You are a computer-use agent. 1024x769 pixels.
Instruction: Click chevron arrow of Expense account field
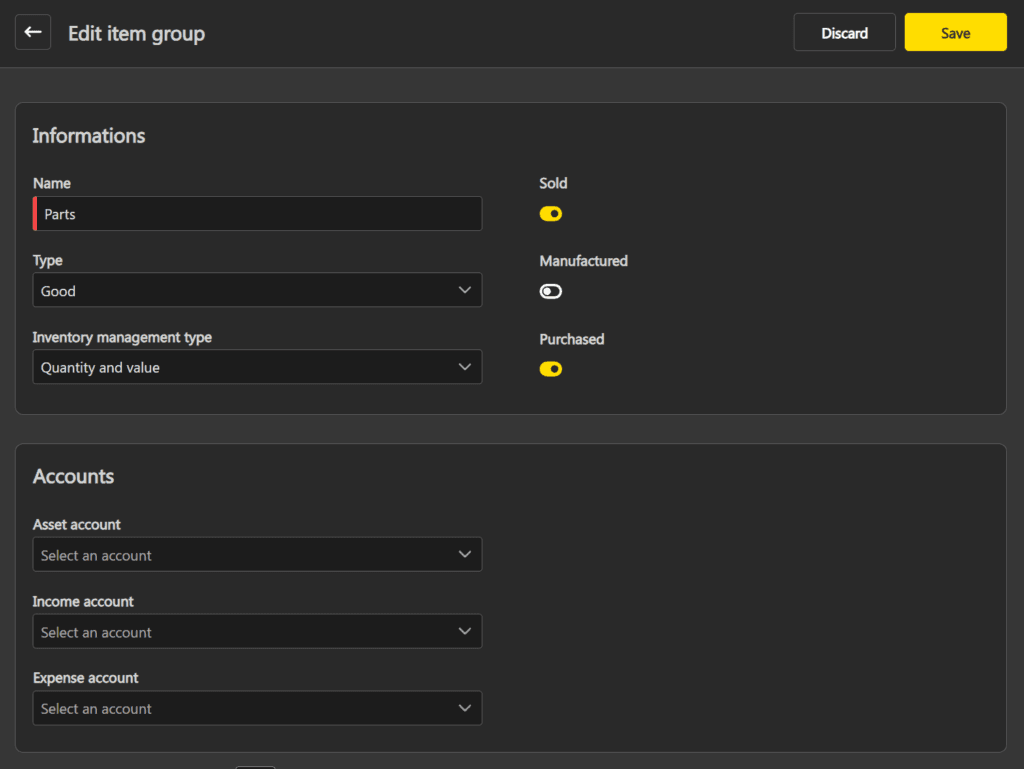[x=464, y=708]
